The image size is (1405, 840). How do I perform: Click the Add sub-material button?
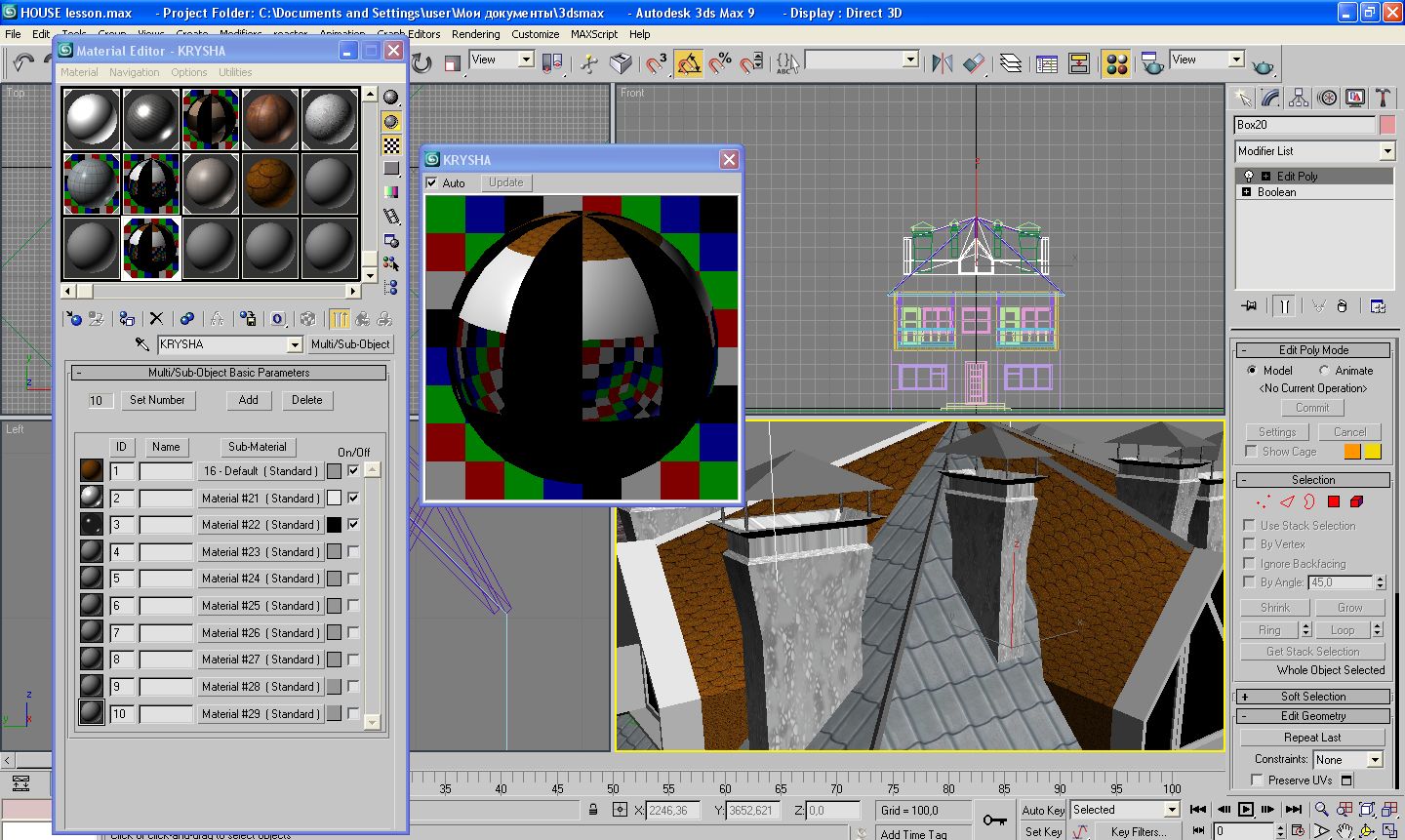click(x=249, y=400)
